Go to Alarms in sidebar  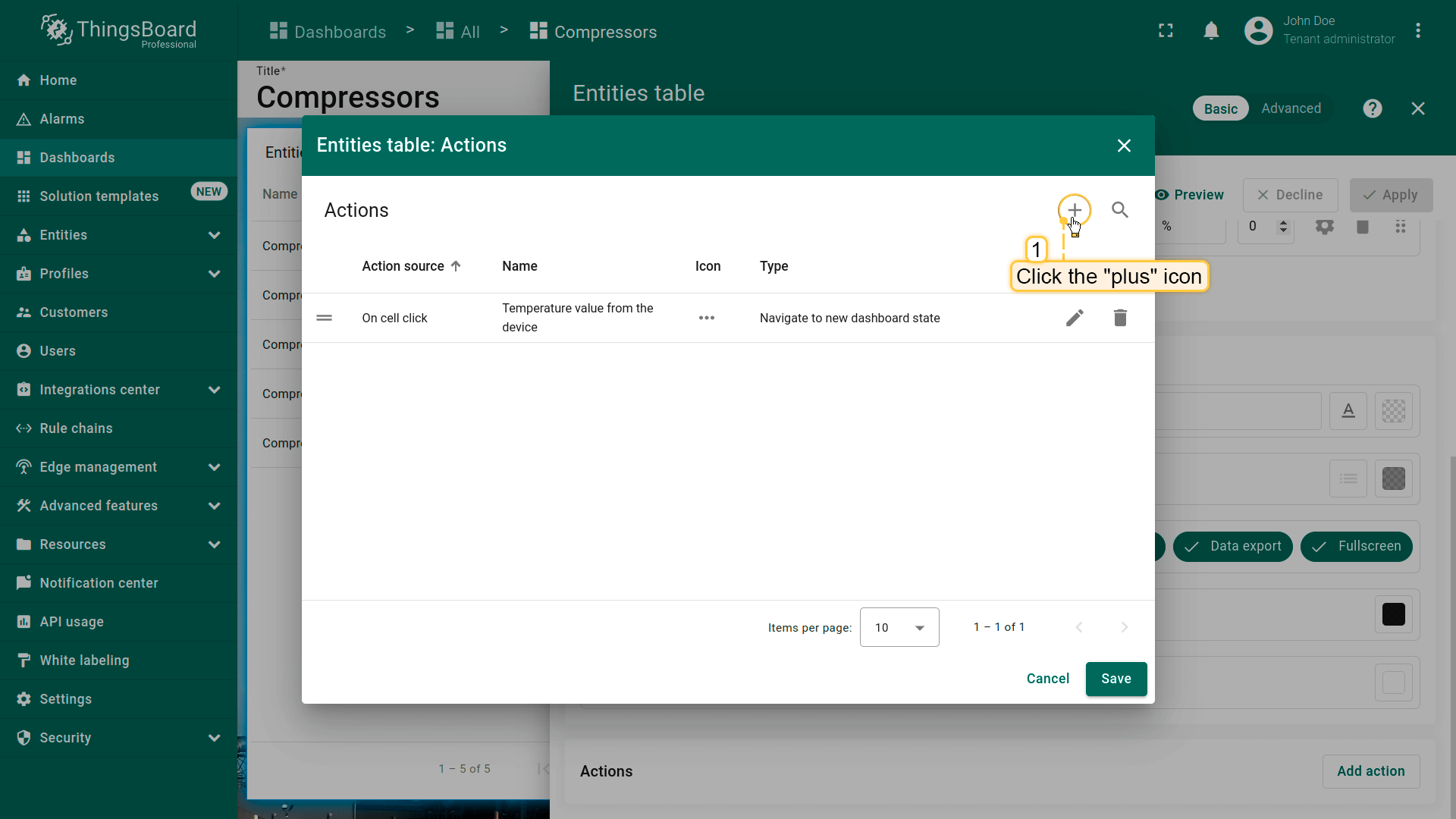(62, 119)
